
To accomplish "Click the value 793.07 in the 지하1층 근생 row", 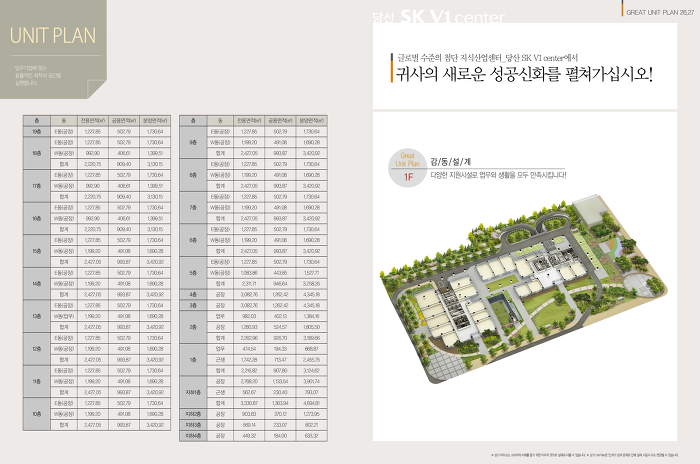I will (x=311, y=393).
